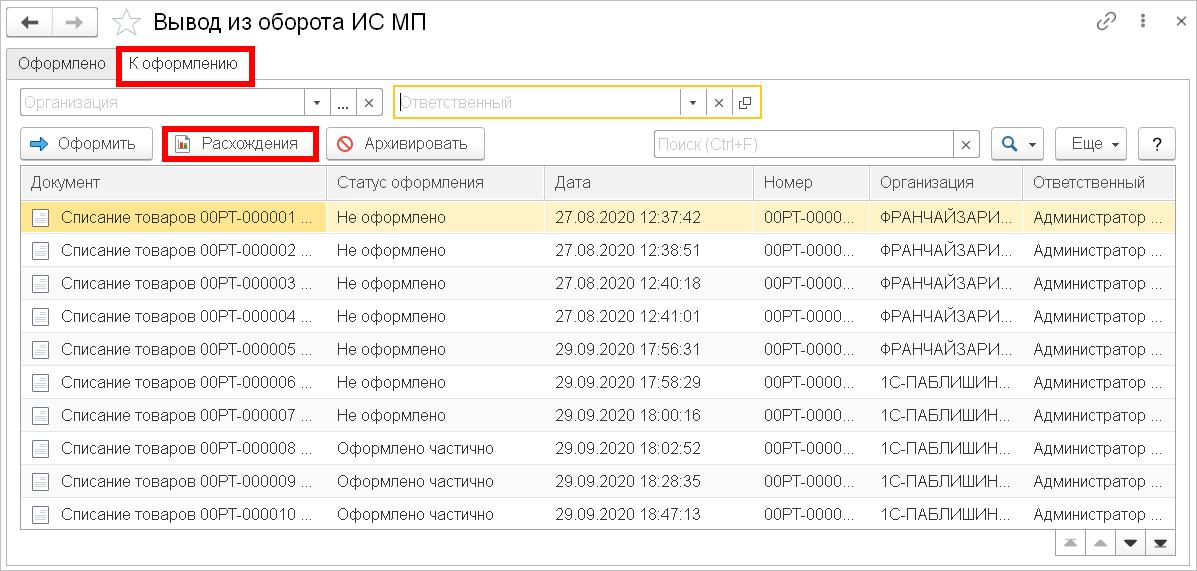The height and width of the screenshot is (571, 1197).
Task: Expand the Организация dropdown list
Action: pos(317,102)
